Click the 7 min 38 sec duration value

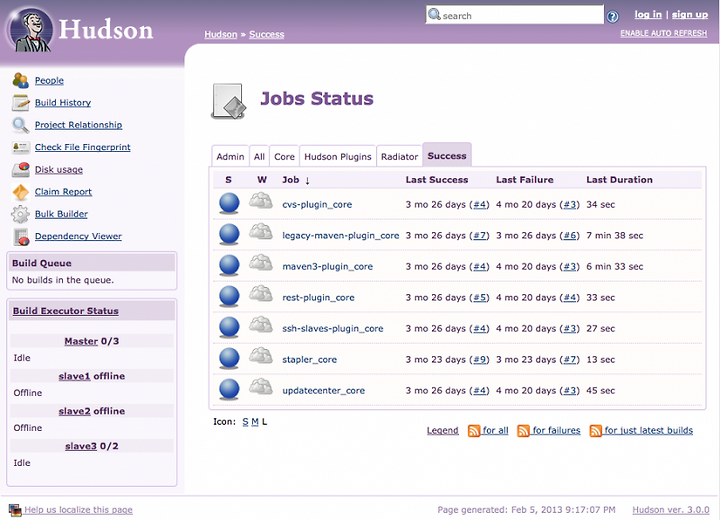[615, 235]
